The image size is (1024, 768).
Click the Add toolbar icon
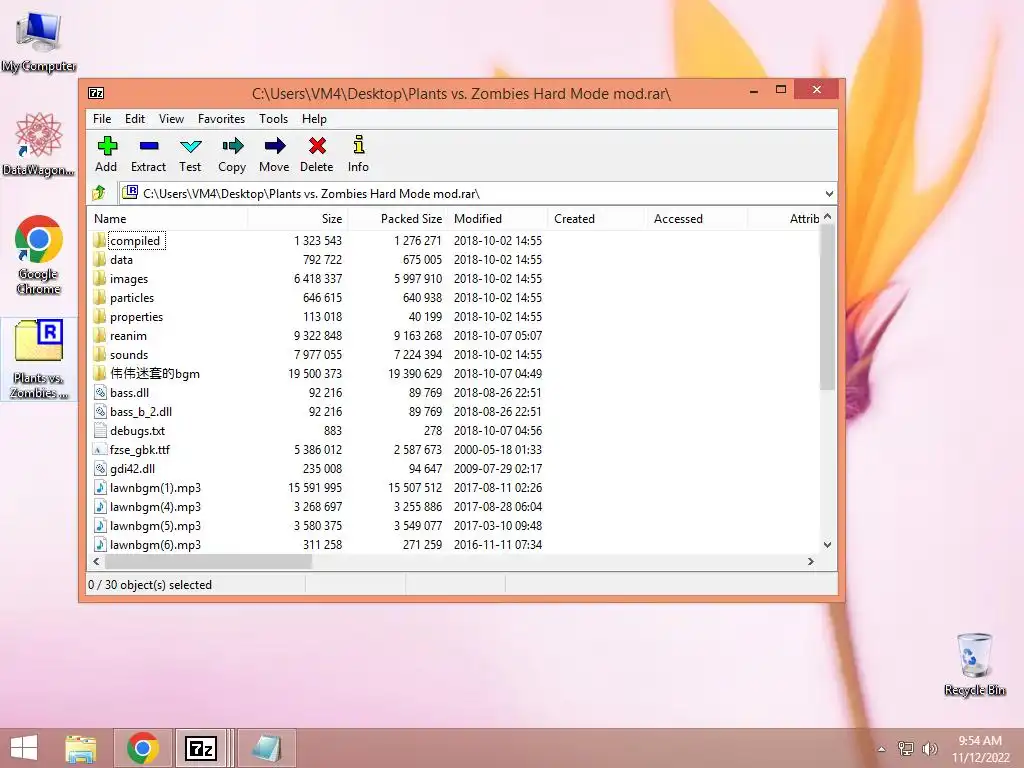pyautogui.click(x=106, y=146)
